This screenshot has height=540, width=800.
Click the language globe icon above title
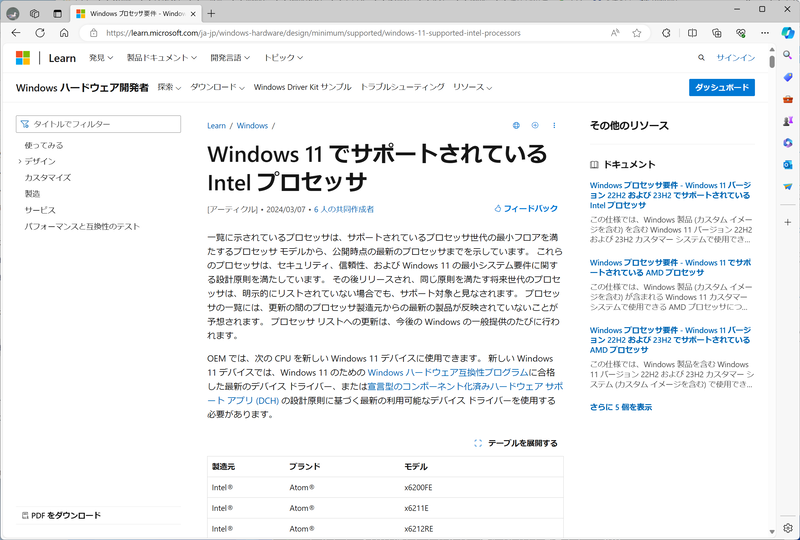(x=516, y=126)
